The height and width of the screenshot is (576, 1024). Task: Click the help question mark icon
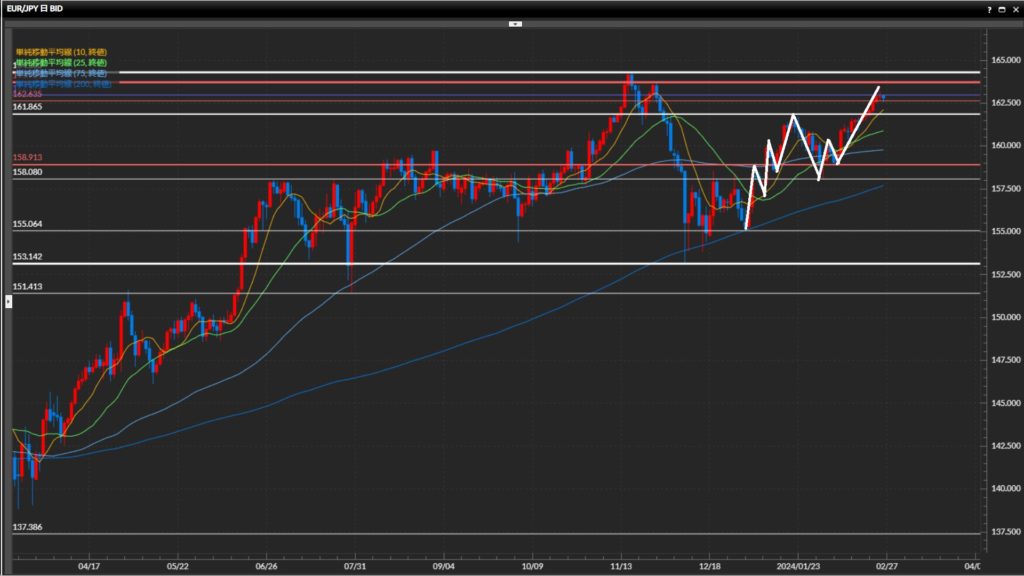(x=989, y=7)
